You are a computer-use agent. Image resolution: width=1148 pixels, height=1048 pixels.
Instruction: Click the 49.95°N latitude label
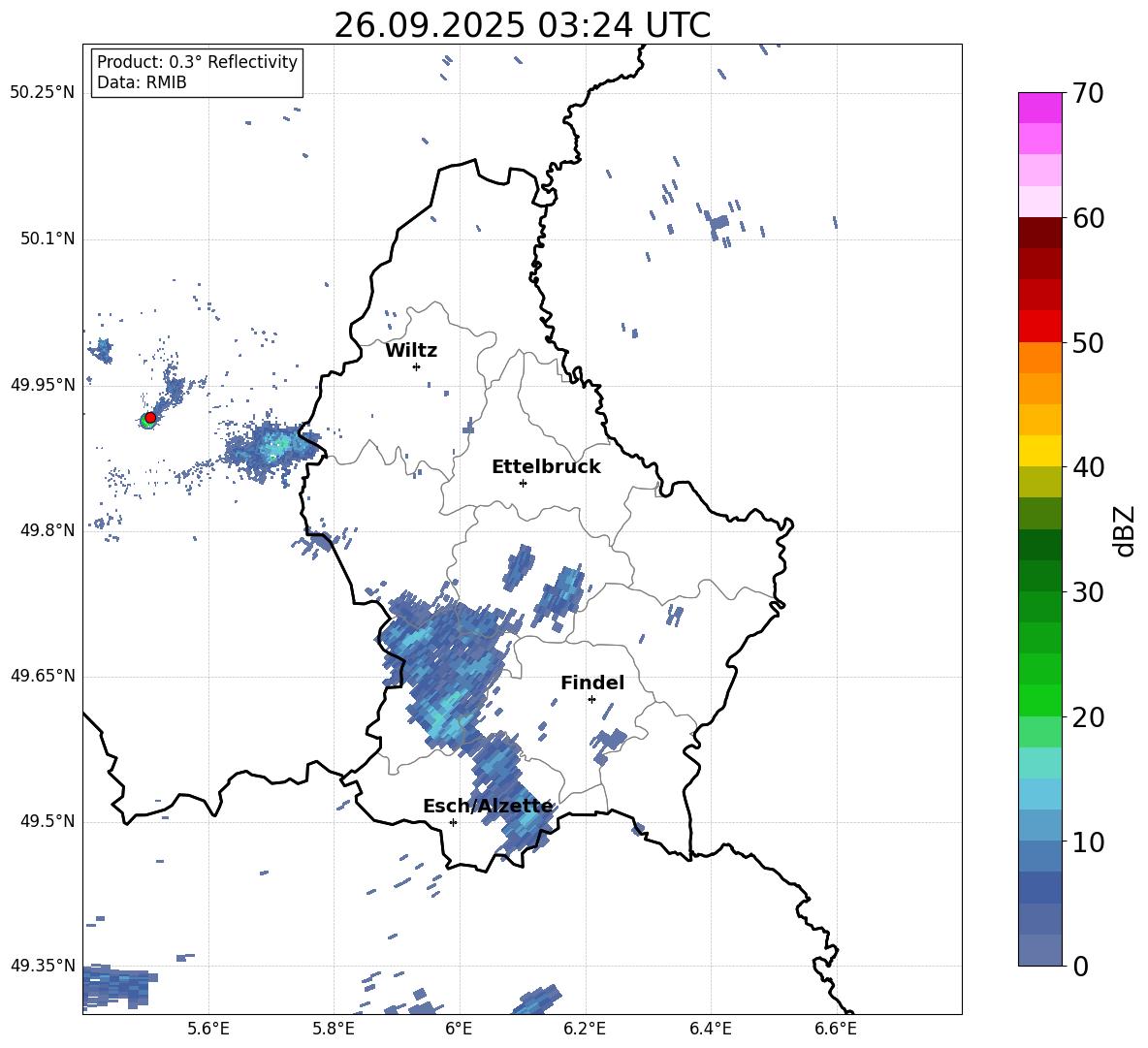tap(43, 385)
